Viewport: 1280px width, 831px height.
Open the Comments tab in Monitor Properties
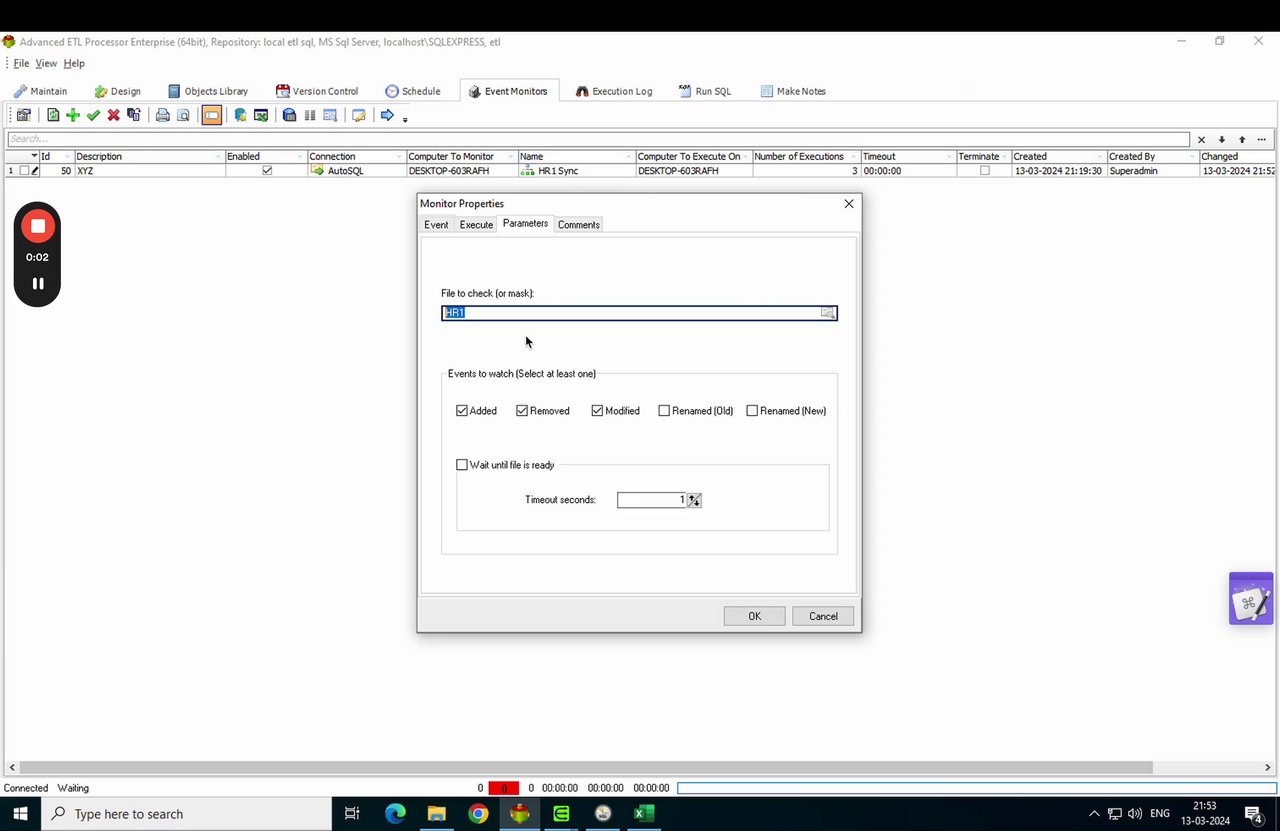pos(579,225)
